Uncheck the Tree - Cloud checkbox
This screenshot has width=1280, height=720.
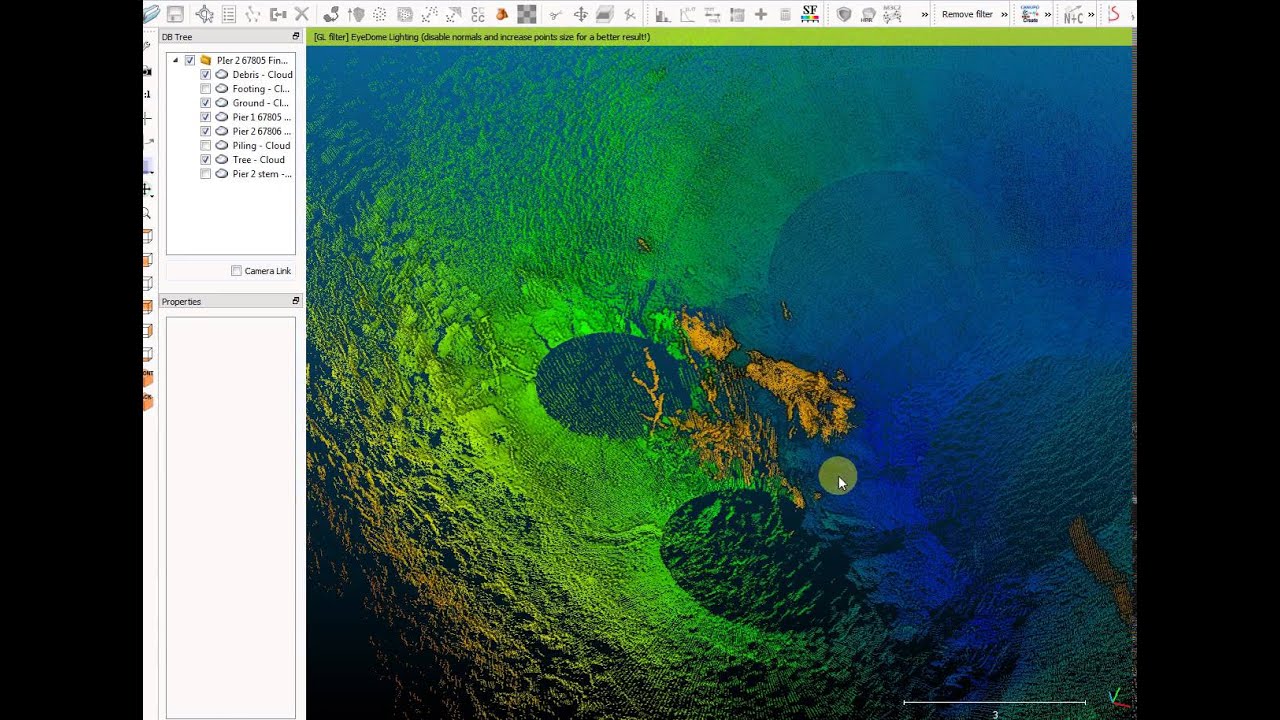coord(206,159)
